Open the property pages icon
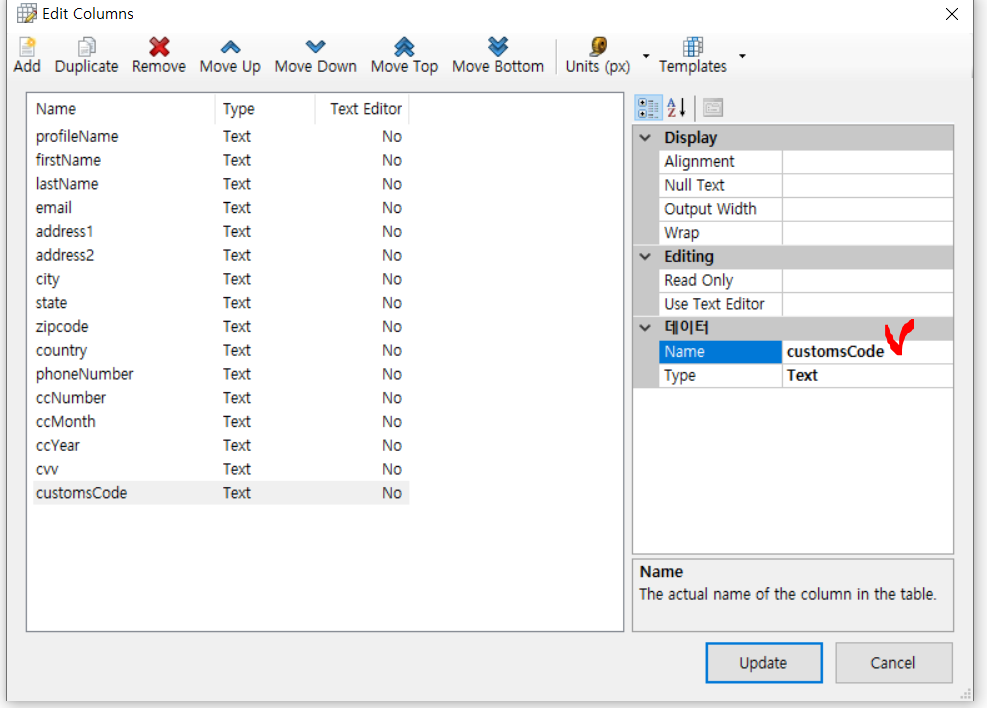Viewport: 987px width, 708px height. 712,108
